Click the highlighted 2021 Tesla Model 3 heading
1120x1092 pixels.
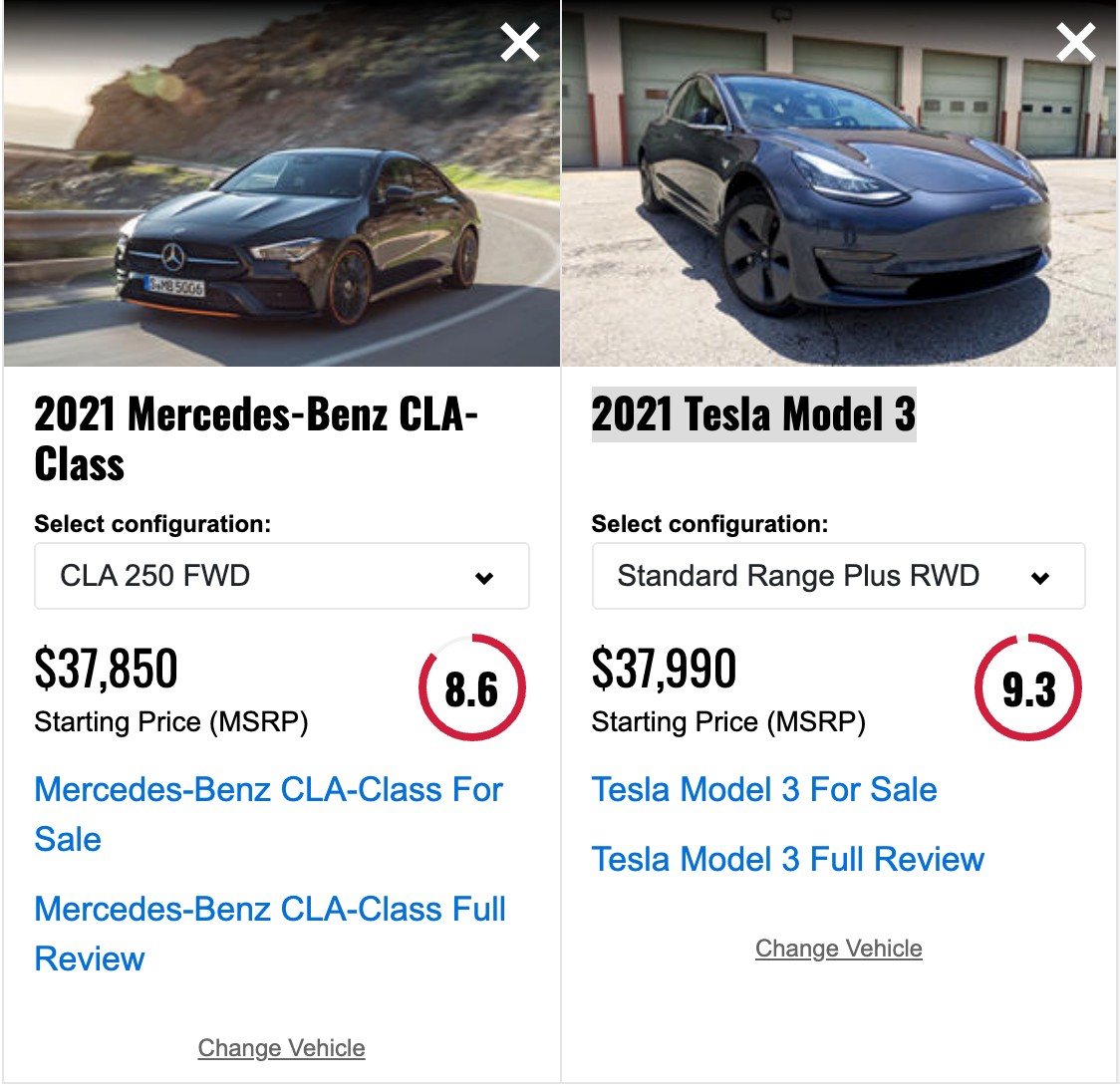pyautogui.click(x=753, y=414)
